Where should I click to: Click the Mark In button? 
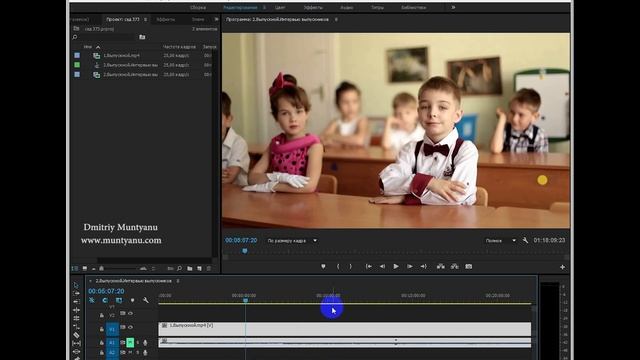(338, 267)
